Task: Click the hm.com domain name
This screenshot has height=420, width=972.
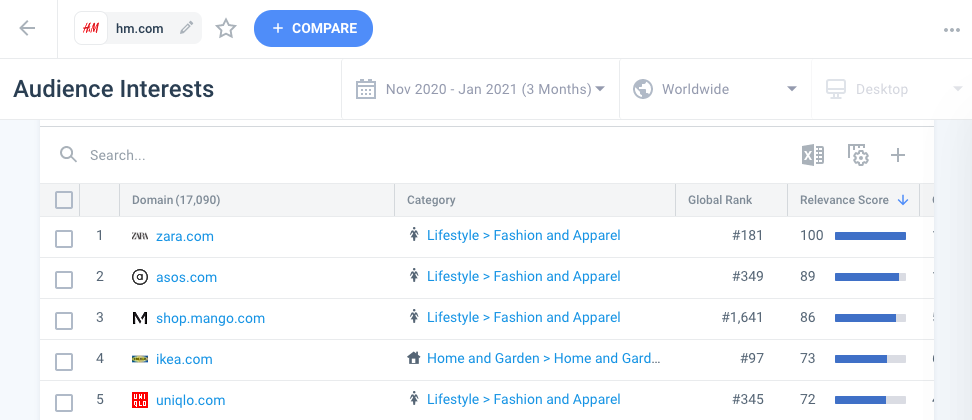Action: coord(139,28)
